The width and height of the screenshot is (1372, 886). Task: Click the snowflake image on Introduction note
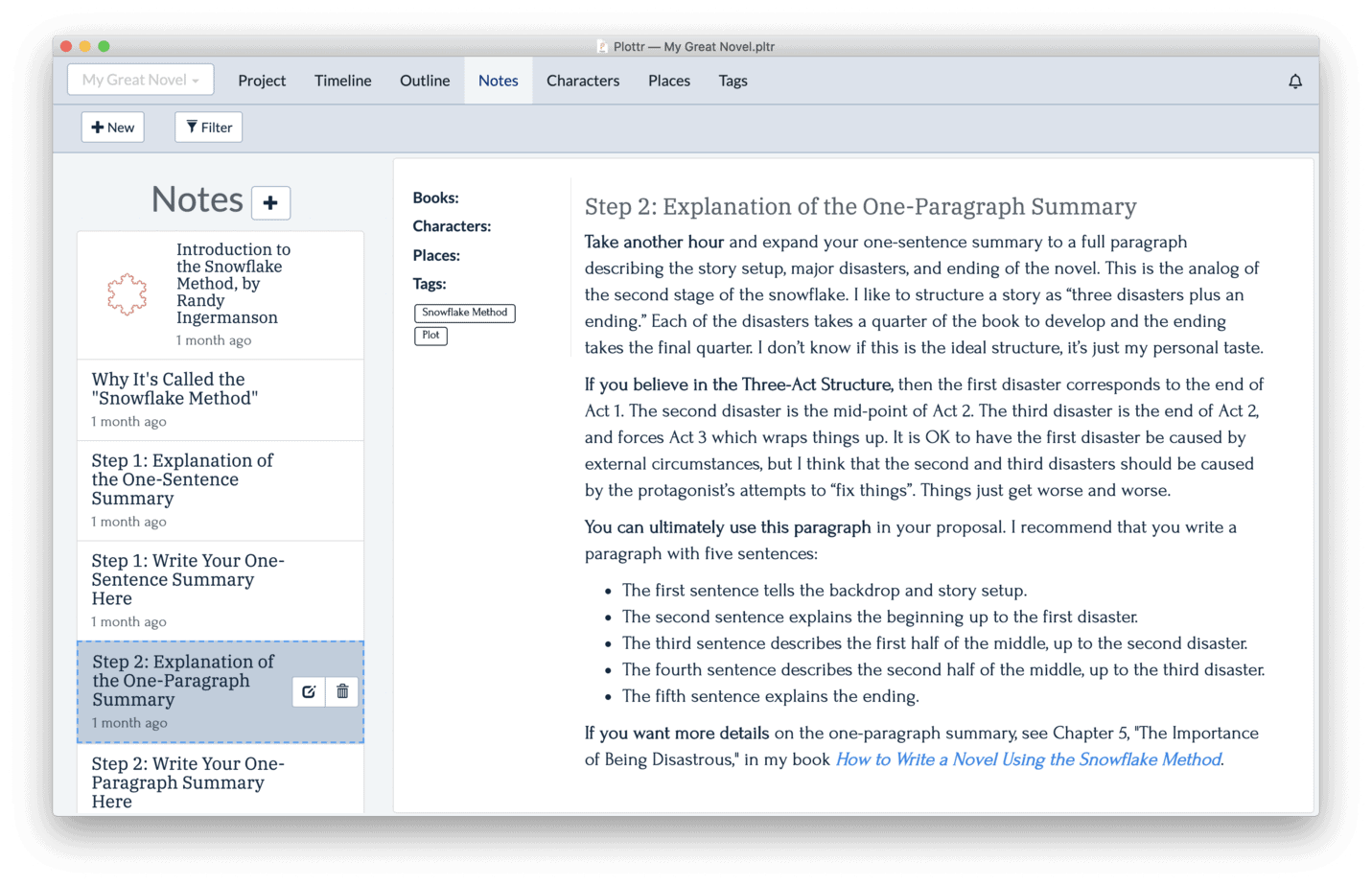tap(127, 294)
